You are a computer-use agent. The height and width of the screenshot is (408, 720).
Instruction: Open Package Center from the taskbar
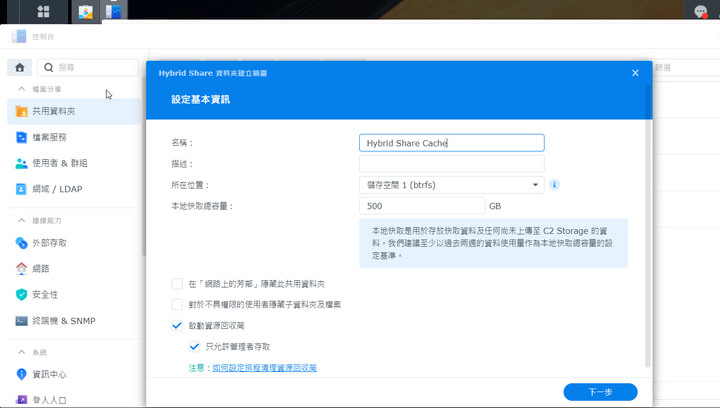[x=85, y=12]
